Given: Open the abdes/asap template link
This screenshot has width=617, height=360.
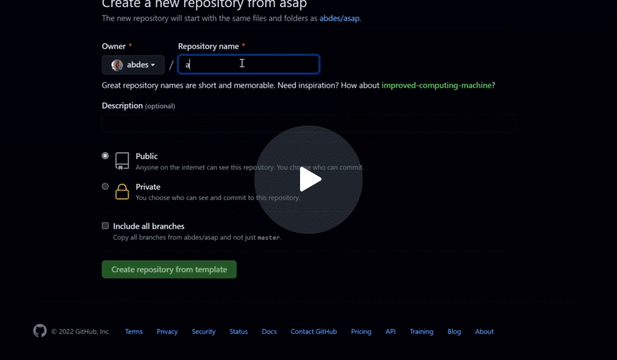Looking at the screenshot, I should point(339,18).
